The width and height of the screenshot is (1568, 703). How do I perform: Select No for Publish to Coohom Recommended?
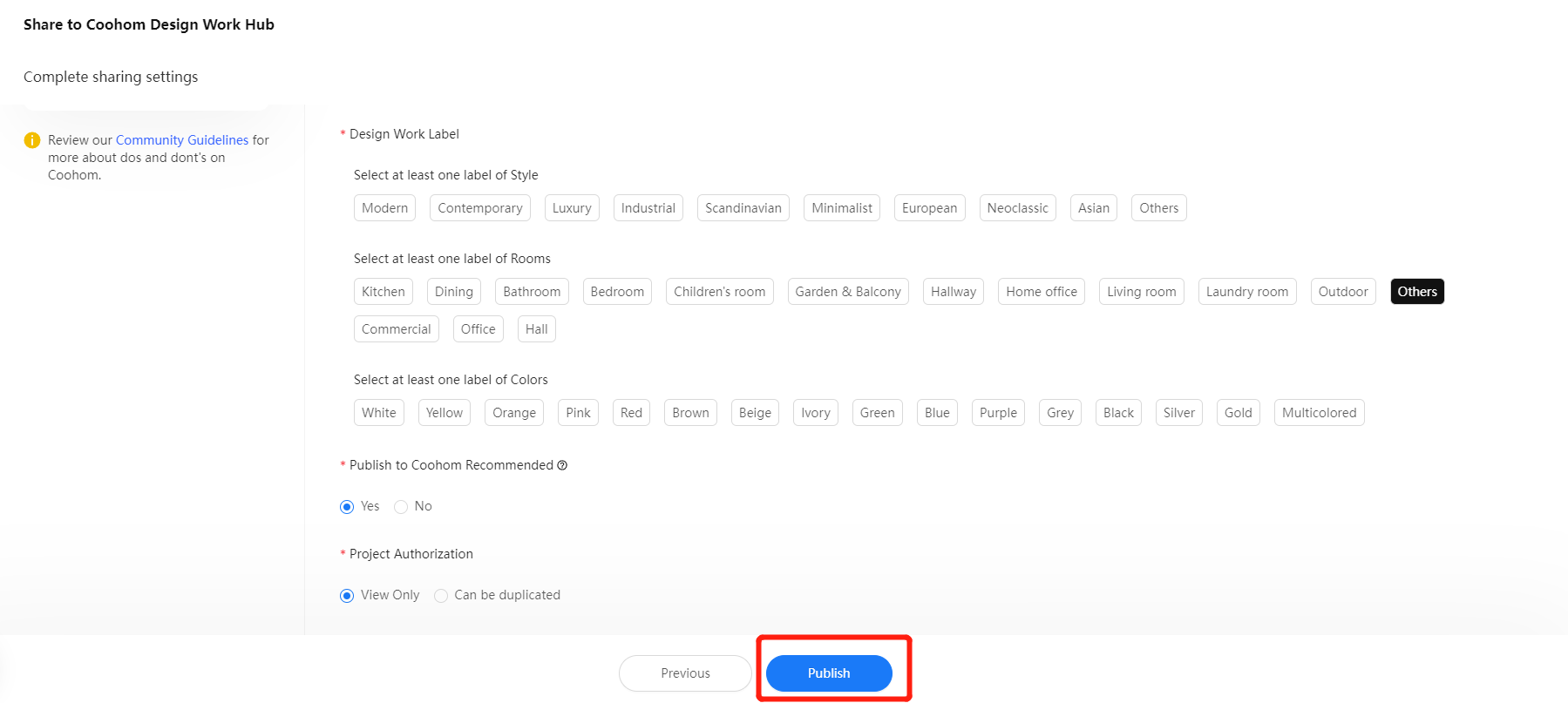pyautogui.click(x=401, y=507)
